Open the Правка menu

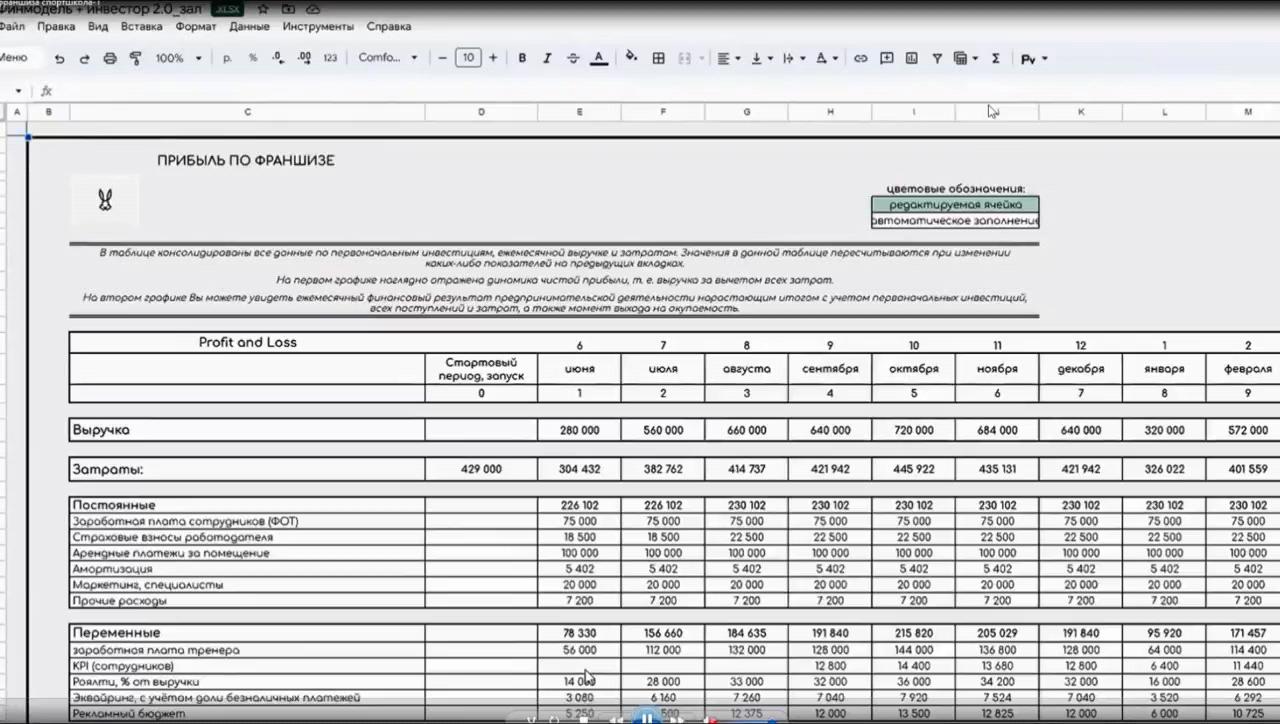pyautogui.click(x=56, y=27)
